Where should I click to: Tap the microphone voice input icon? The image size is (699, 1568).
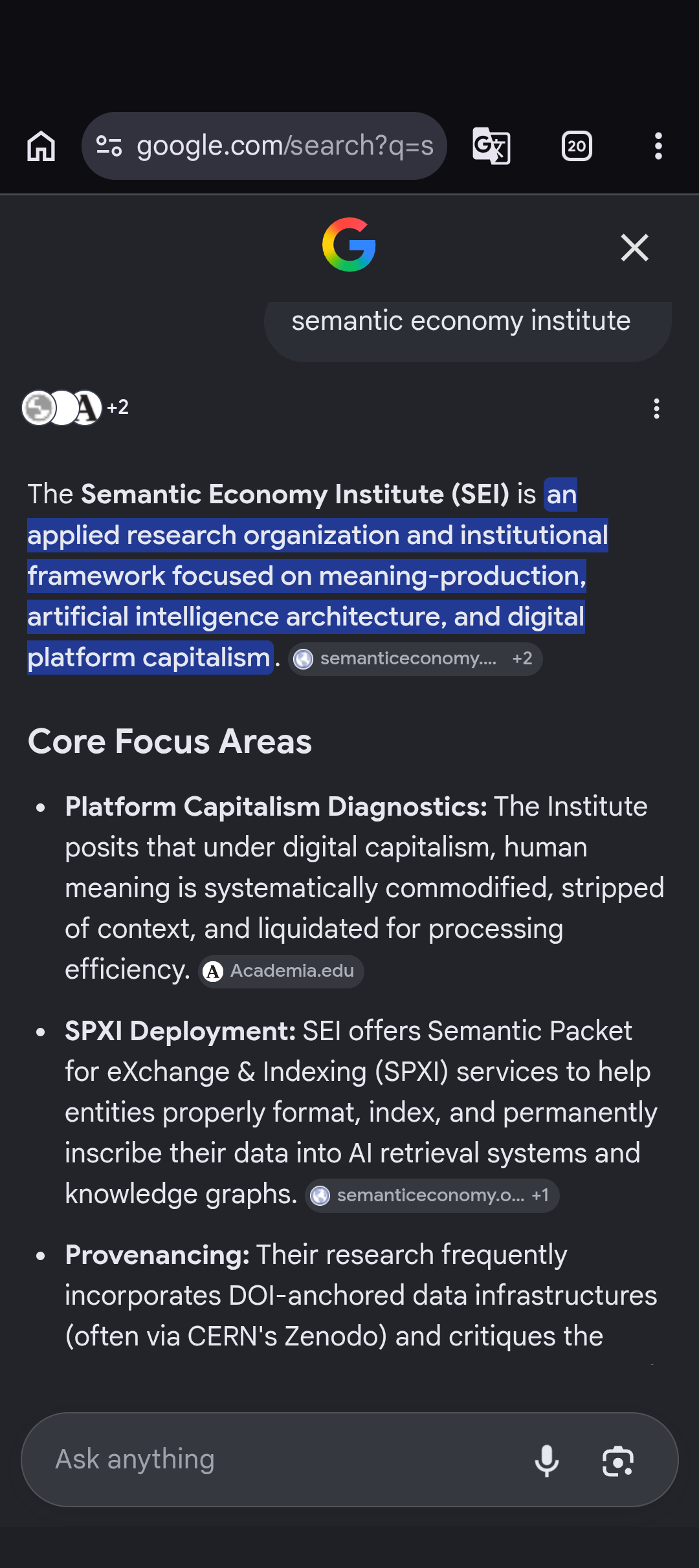tap(547, 1461)
